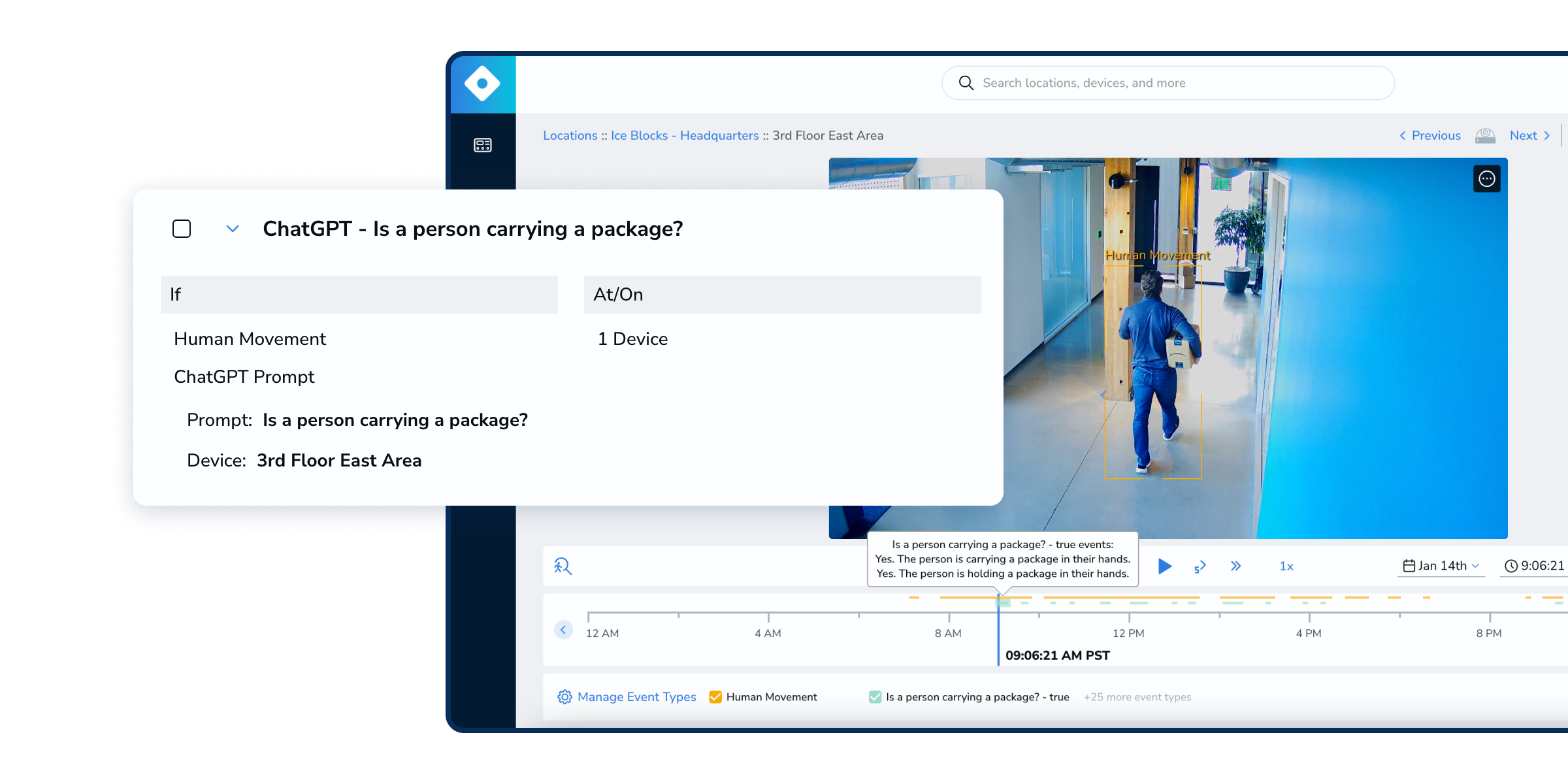Click the calendar icon by Jan 14th

point(1409,566)
